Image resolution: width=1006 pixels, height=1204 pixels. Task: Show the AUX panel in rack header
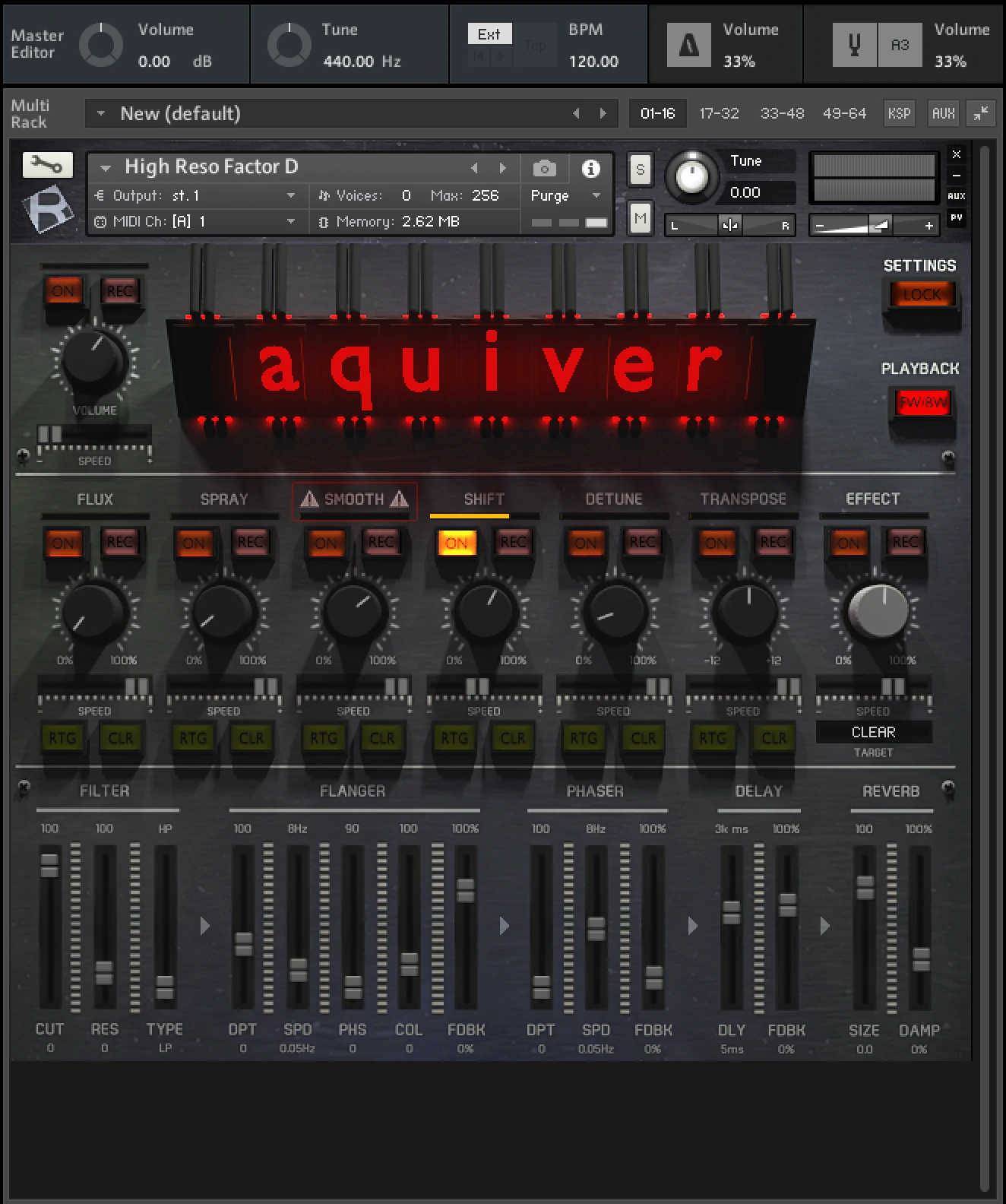(943, 113)
